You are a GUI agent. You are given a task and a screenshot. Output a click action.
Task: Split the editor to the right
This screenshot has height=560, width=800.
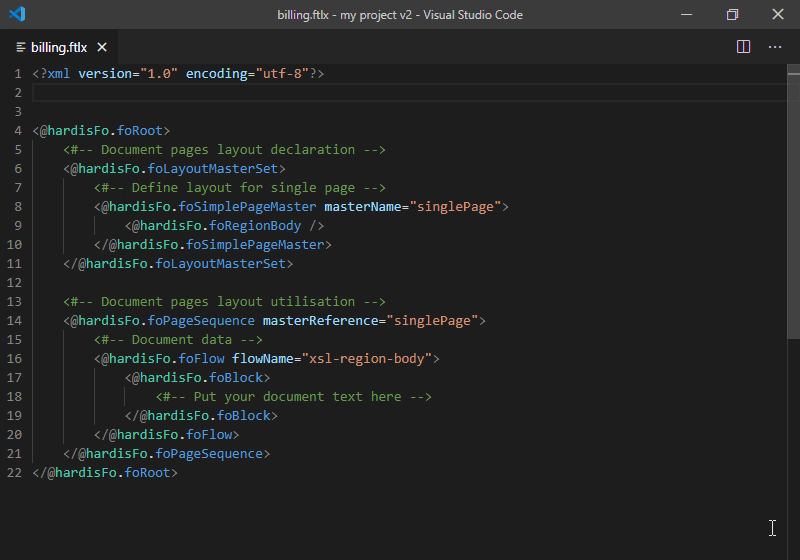[x=743, y=47]
